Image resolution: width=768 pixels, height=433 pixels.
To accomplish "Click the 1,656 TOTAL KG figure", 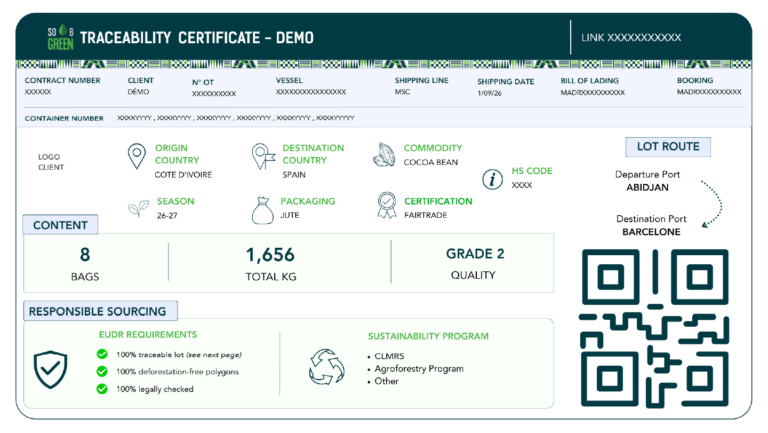I will (x=270, y=264).
